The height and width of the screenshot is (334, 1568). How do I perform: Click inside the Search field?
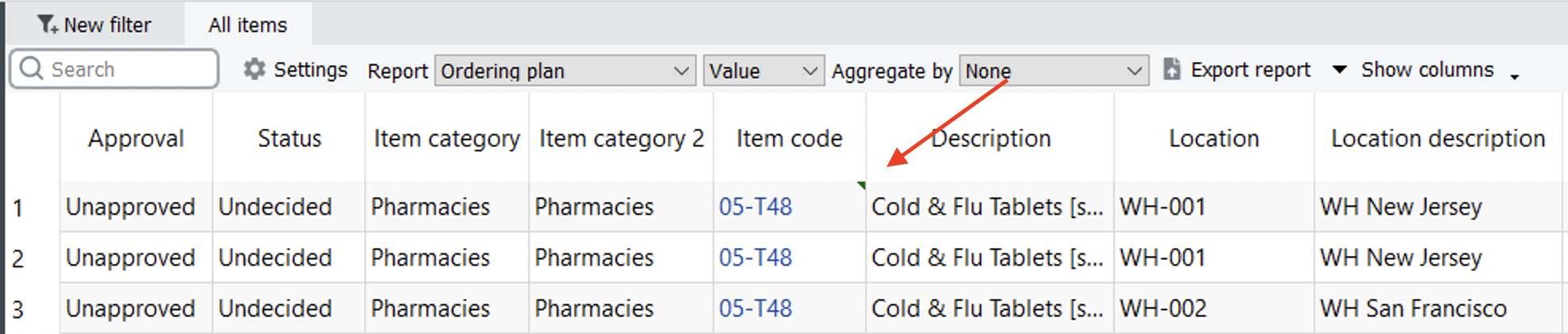tap(127, 69)
